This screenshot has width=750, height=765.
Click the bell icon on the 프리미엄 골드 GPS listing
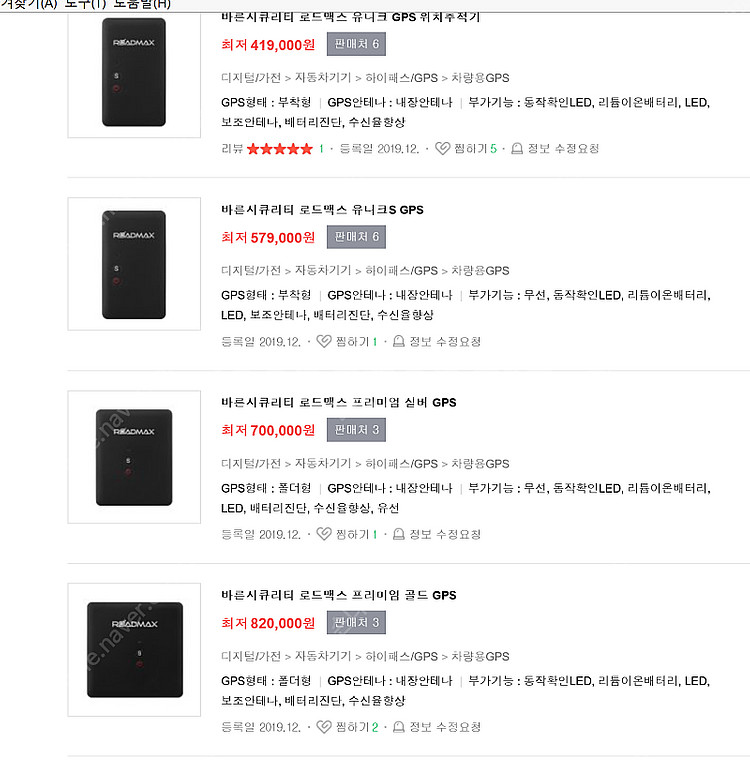click(399, 727)
